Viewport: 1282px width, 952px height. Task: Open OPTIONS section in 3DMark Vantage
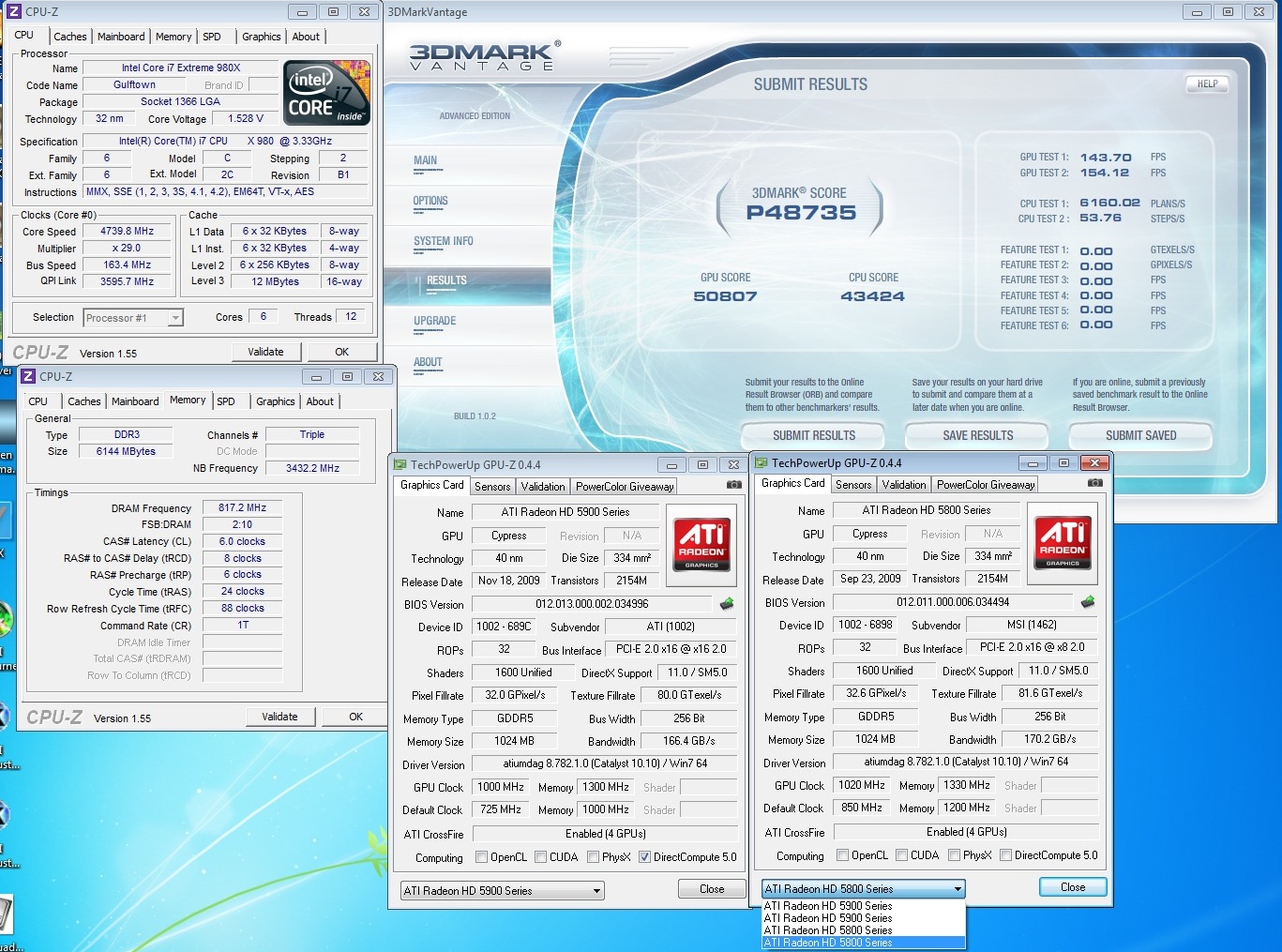coord(430,201)
